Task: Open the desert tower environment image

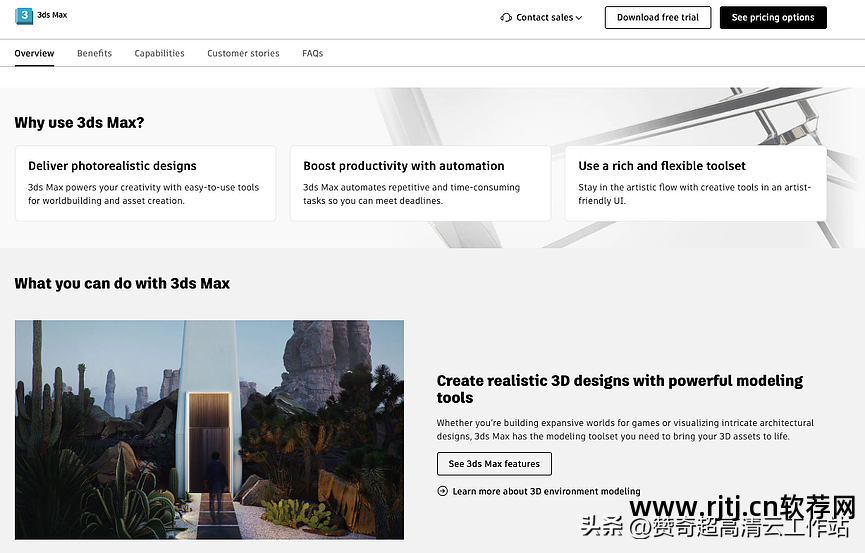Action: 209,429
